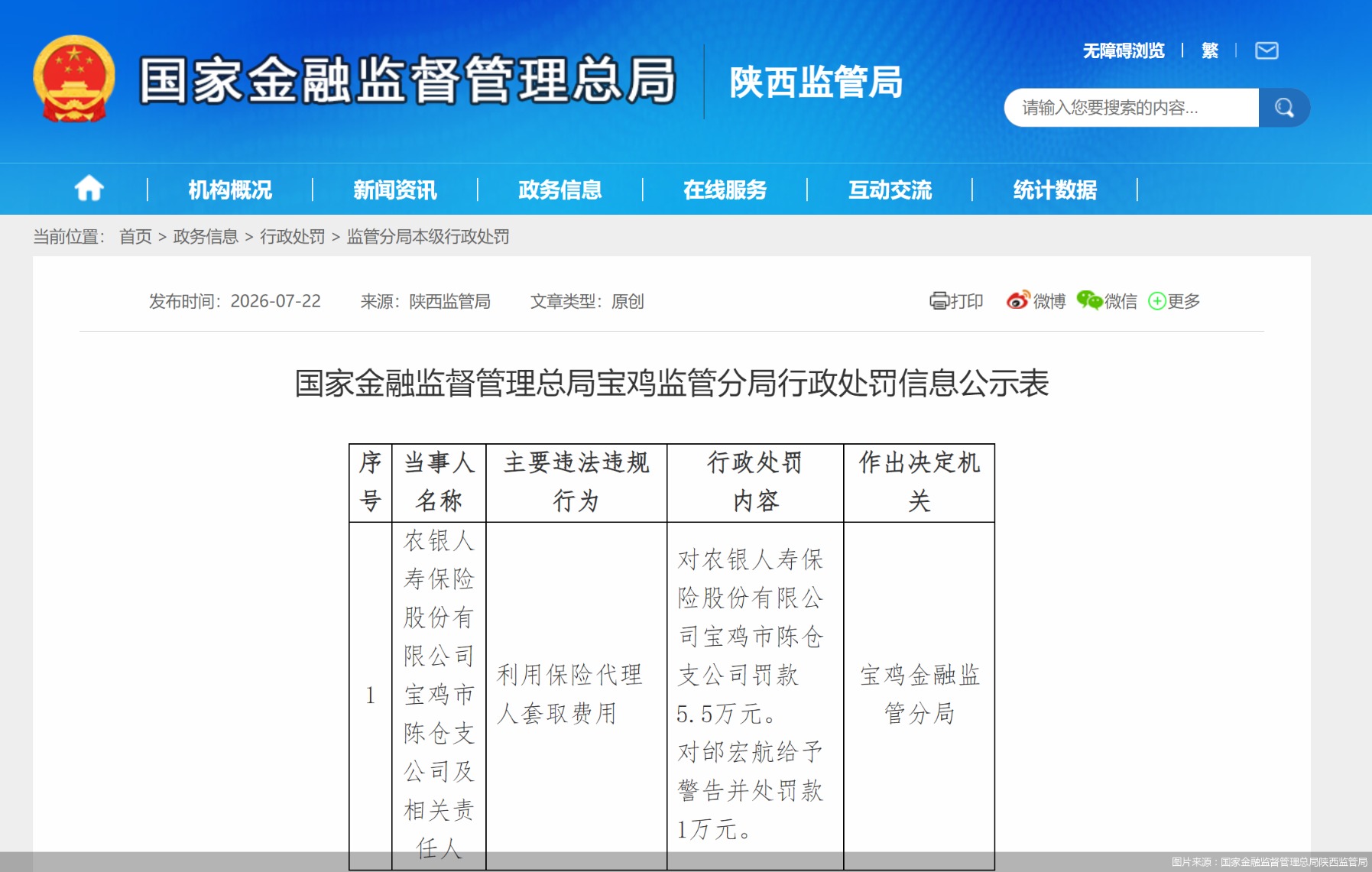1372x872 pixels.
Task: Click 无障碍浏览 link
Action: coord(1124,50)
